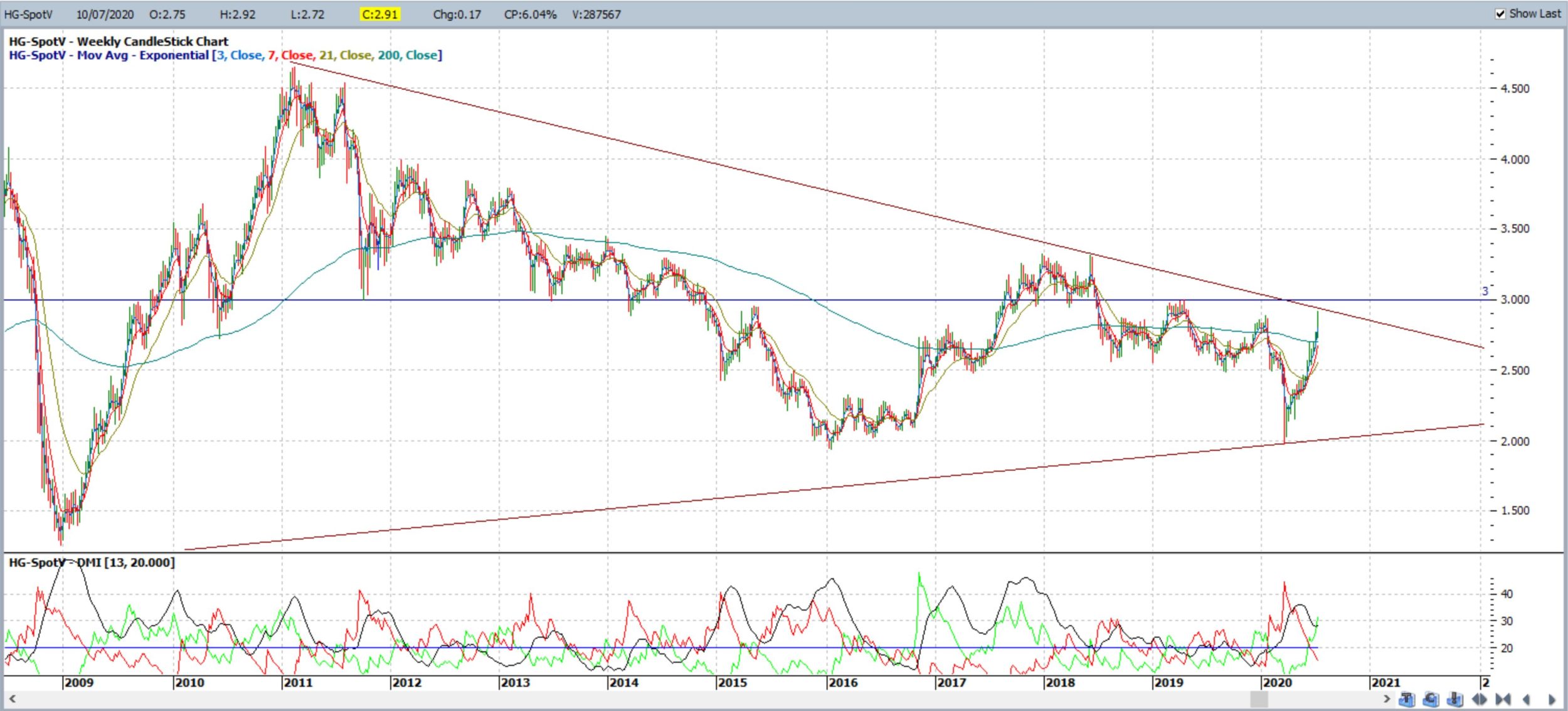
Task: Click the blue 'T' folder icon
Action: click(x=1406, y=698)
